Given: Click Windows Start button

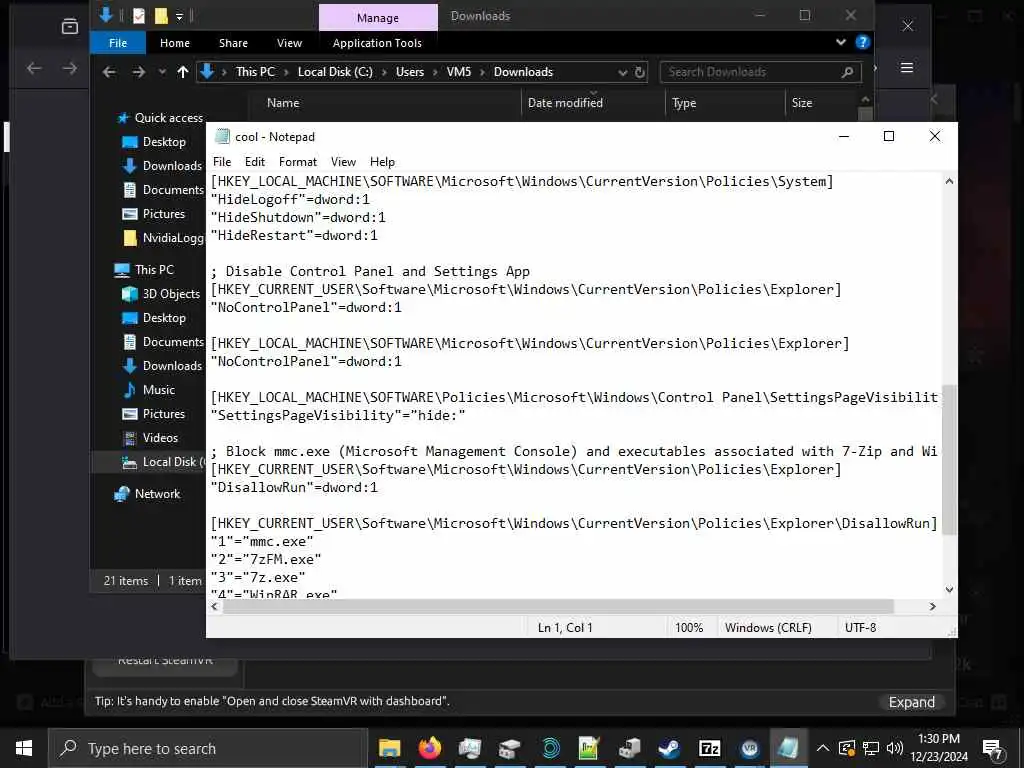Looking at the screenshot, I should (24, 748).
